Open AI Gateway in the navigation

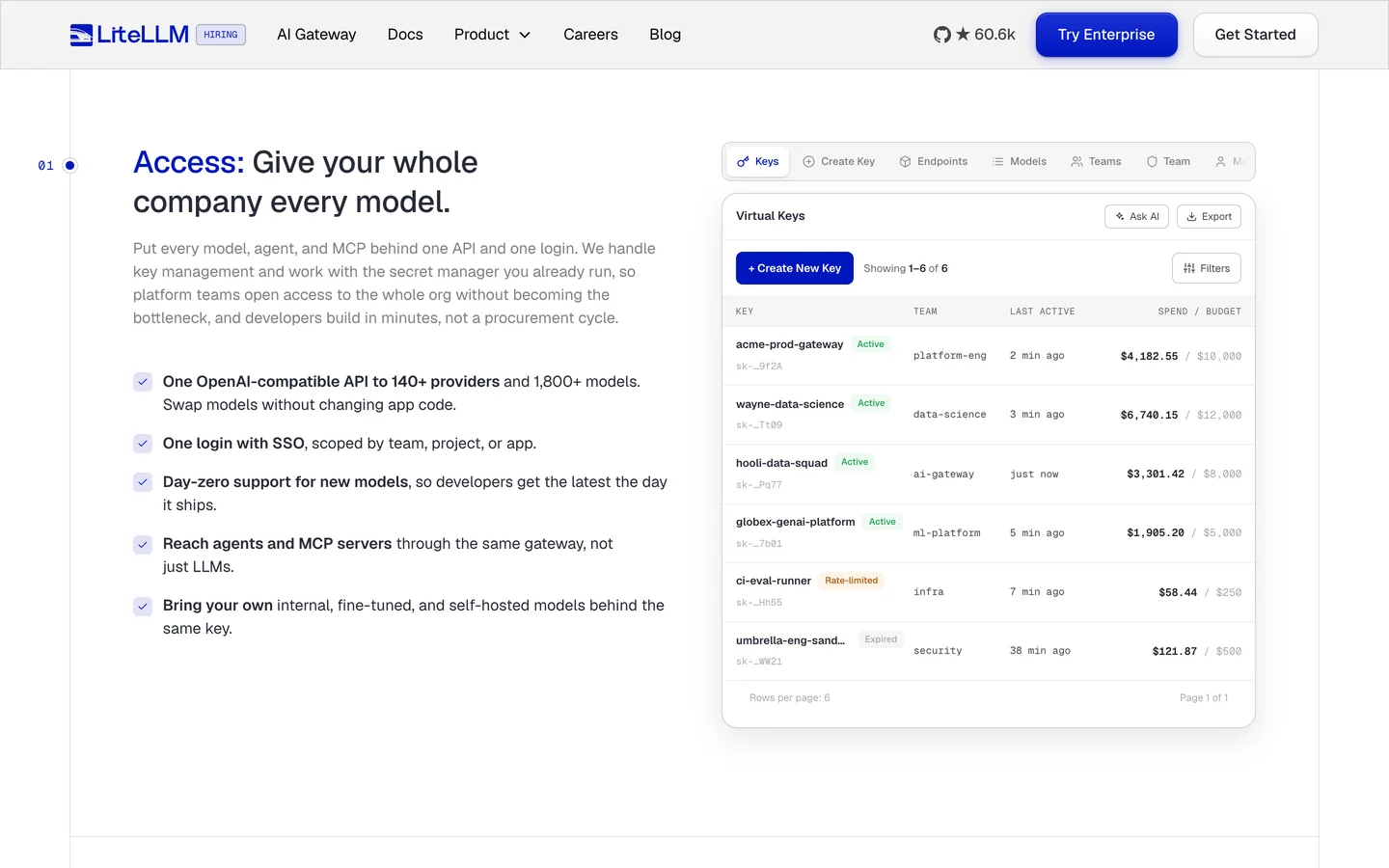(316, 35)
